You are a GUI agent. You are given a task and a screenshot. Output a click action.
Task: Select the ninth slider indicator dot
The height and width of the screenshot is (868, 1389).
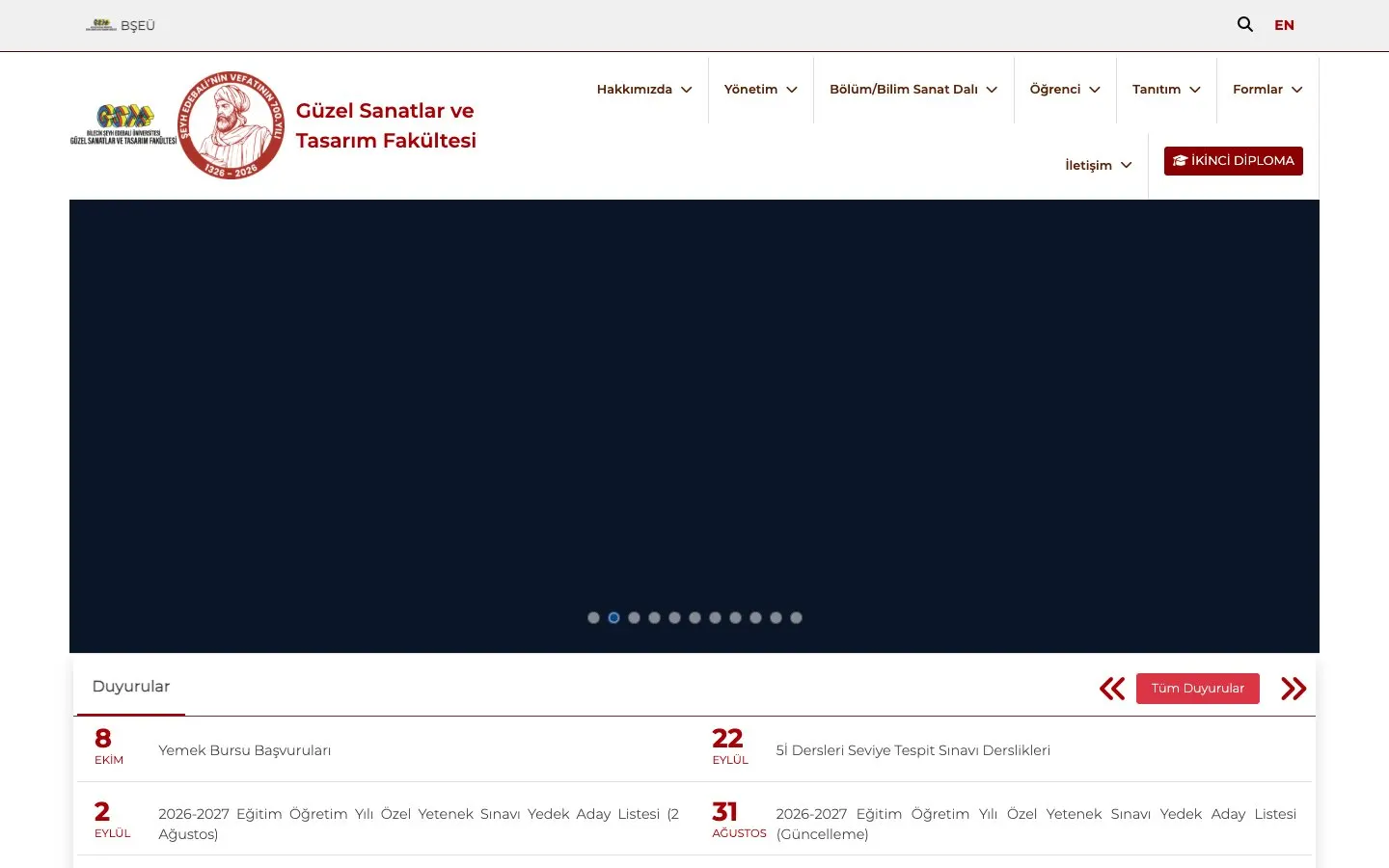[755, 618]
